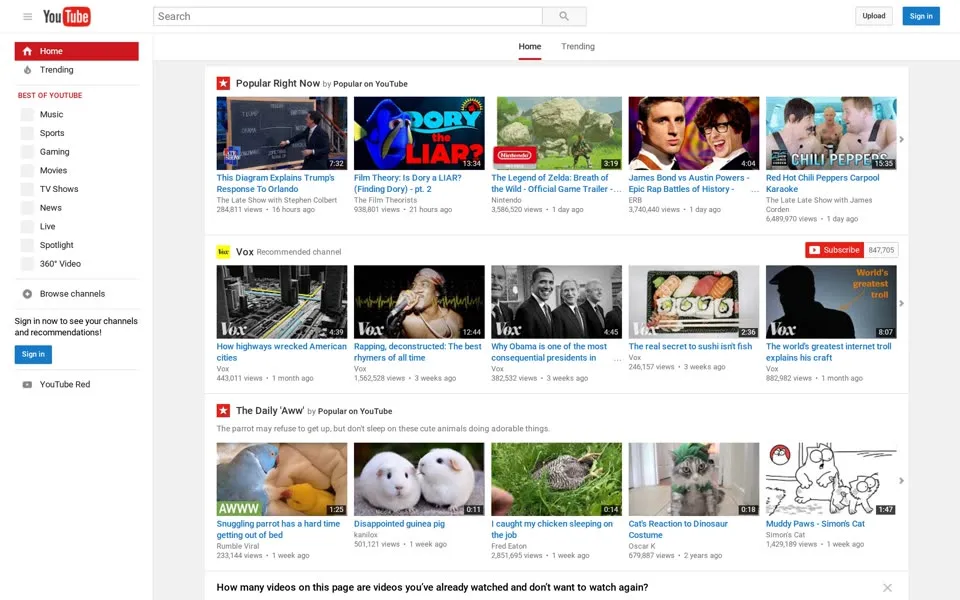Screen dimensions: 960x600
Task: Open the Simon's Cat Muddy Paws thumbnail
Action: coord(831,479)
